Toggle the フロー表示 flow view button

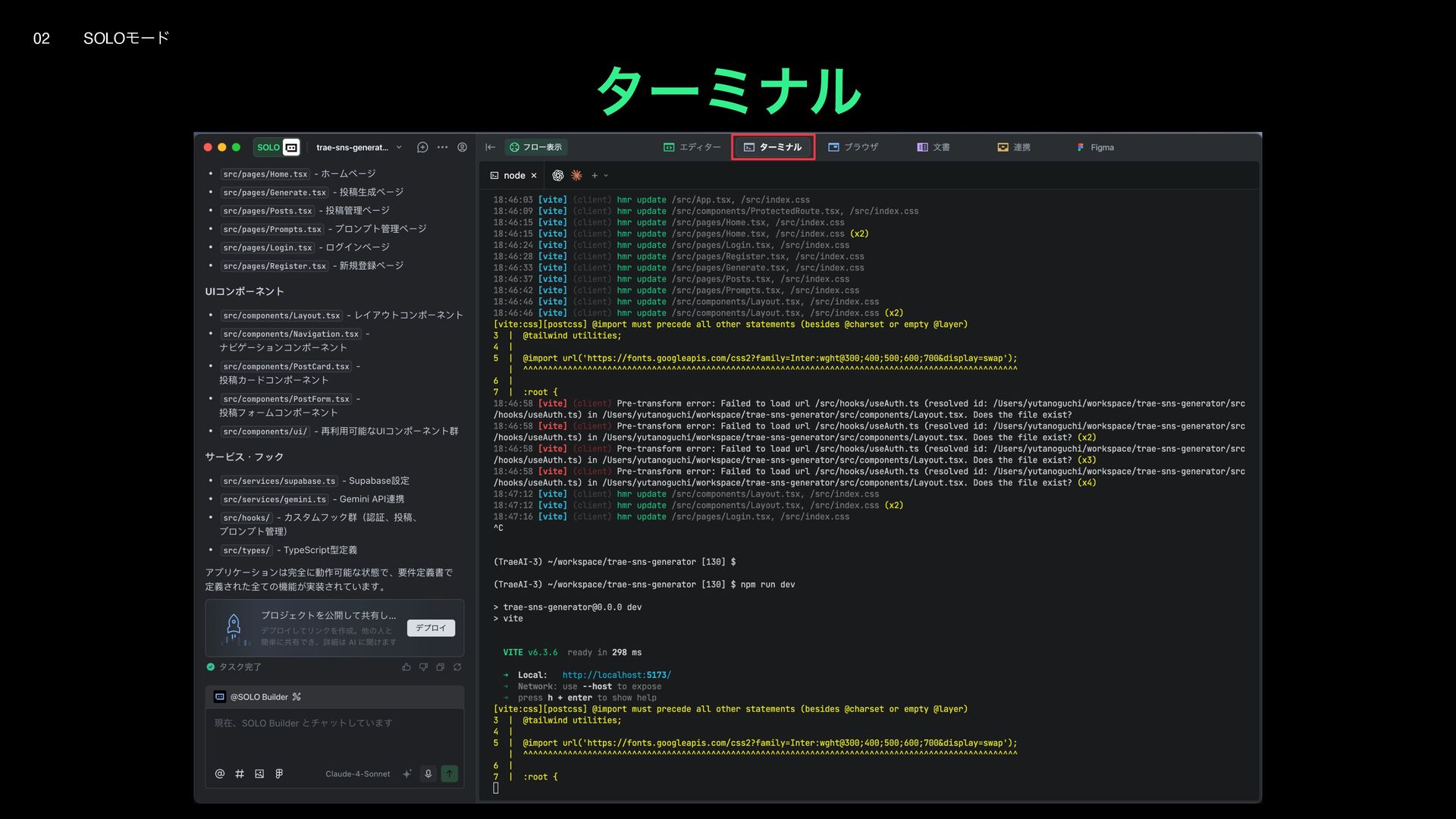click(x=536, y=147)
